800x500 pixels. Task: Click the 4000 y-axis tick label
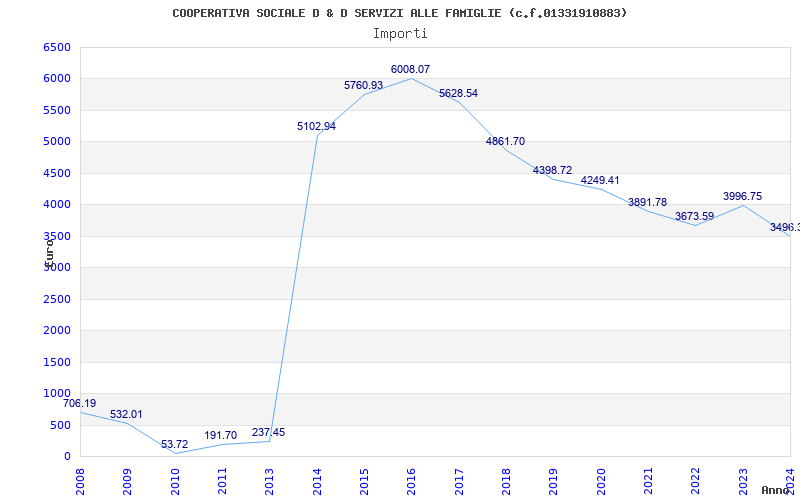57,205
